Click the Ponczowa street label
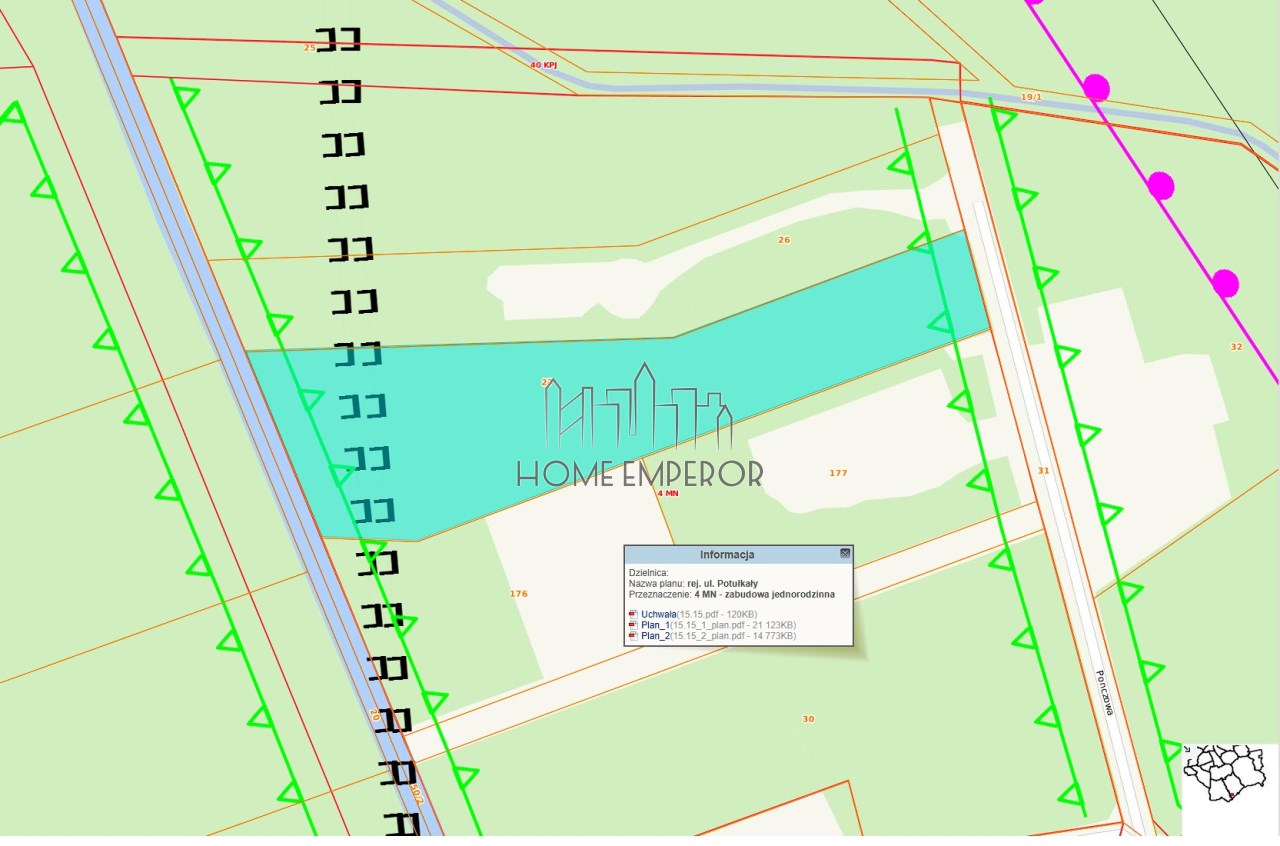This screenshot has height=846, width=1280. click(1105, 692)
